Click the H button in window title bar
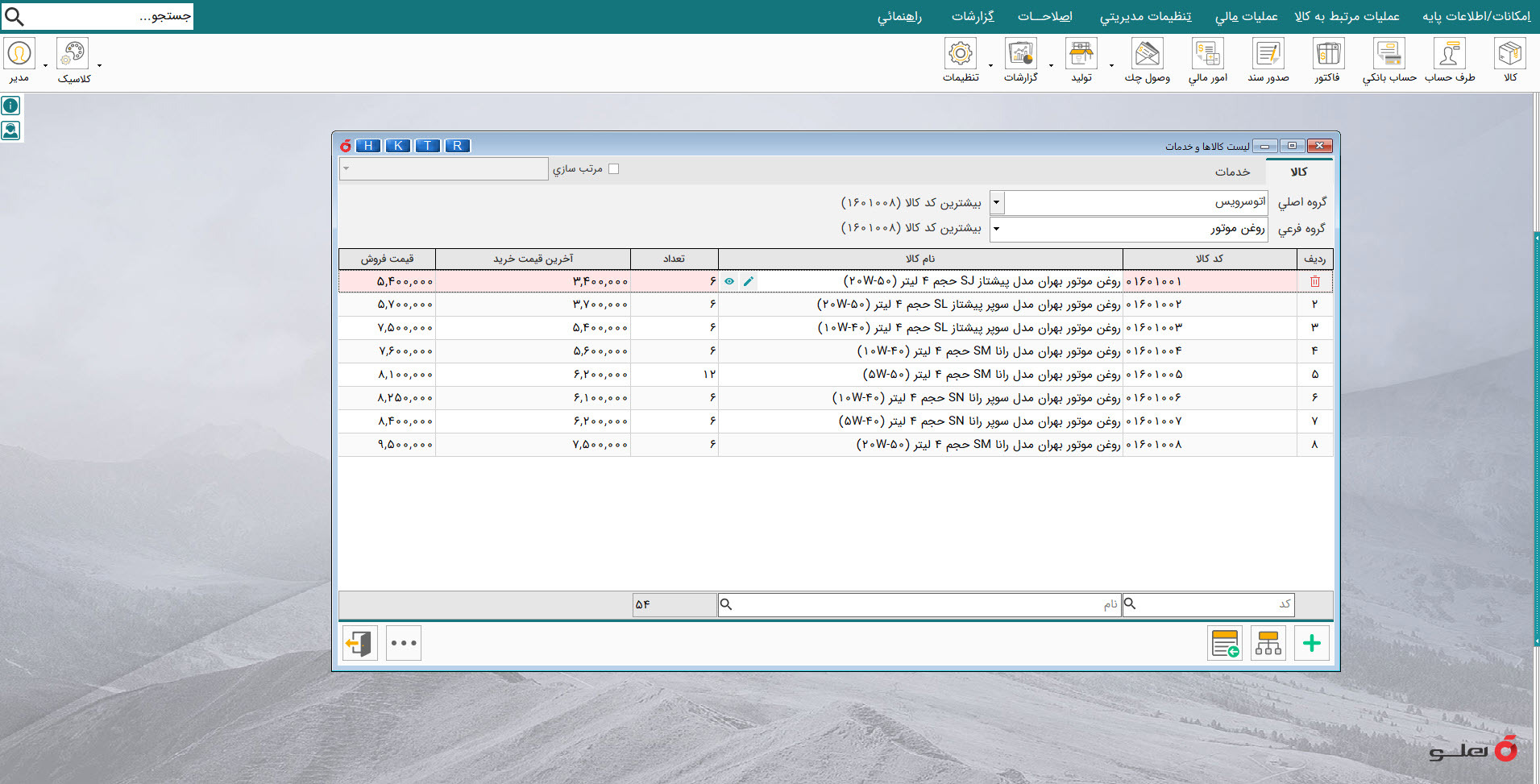 [368, 146]
